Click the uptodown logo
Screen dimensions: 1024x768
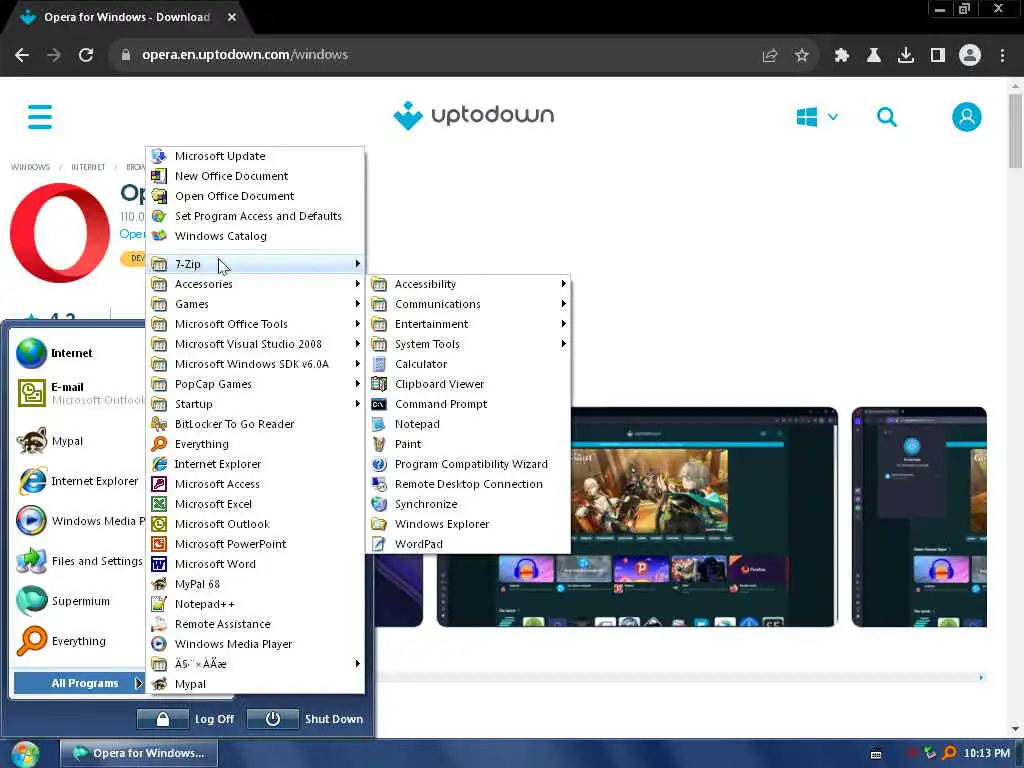(x=473, y=116)
